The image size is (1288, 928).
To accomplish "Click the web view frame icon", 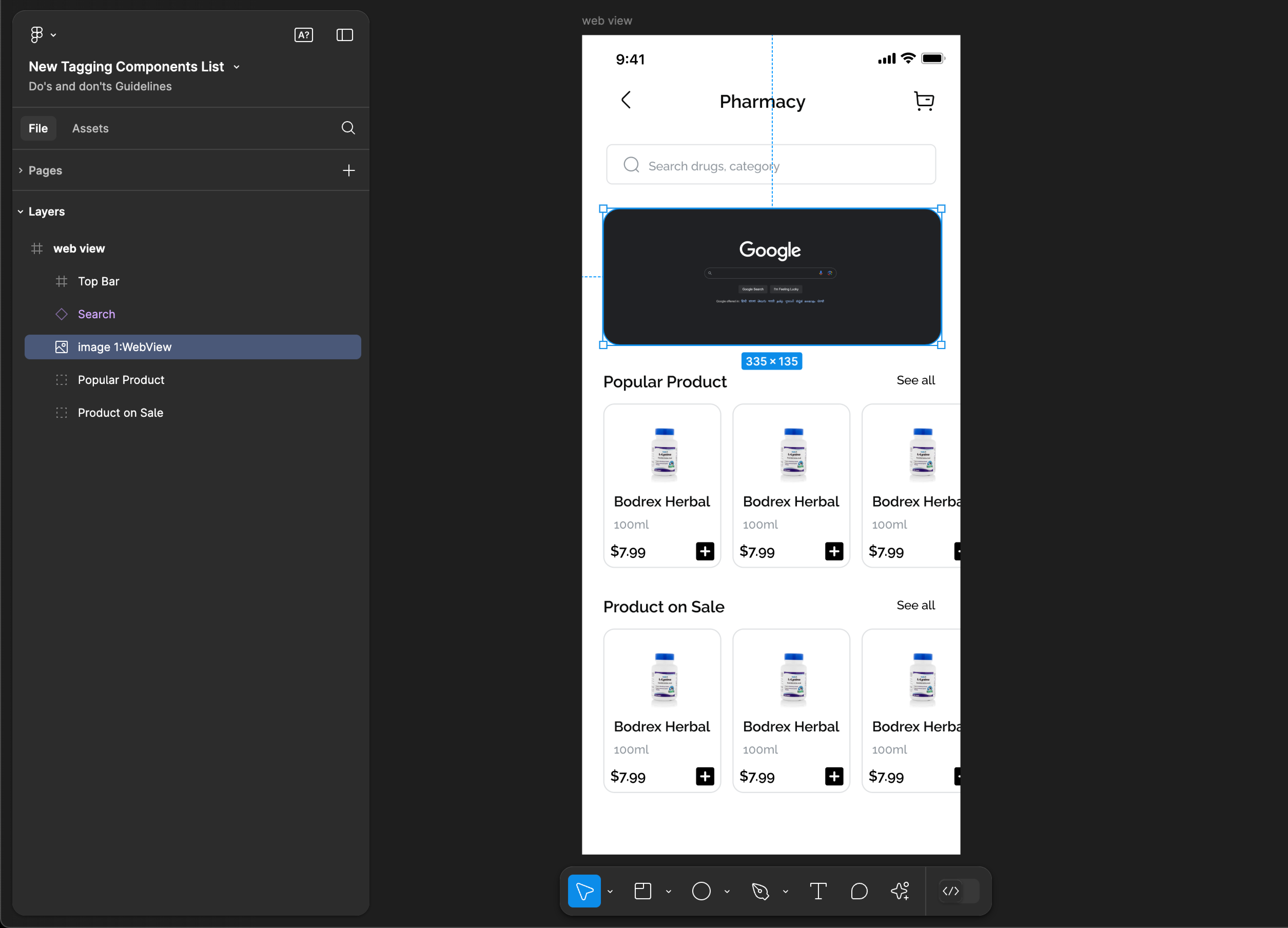I will click(x=37, y=248).
